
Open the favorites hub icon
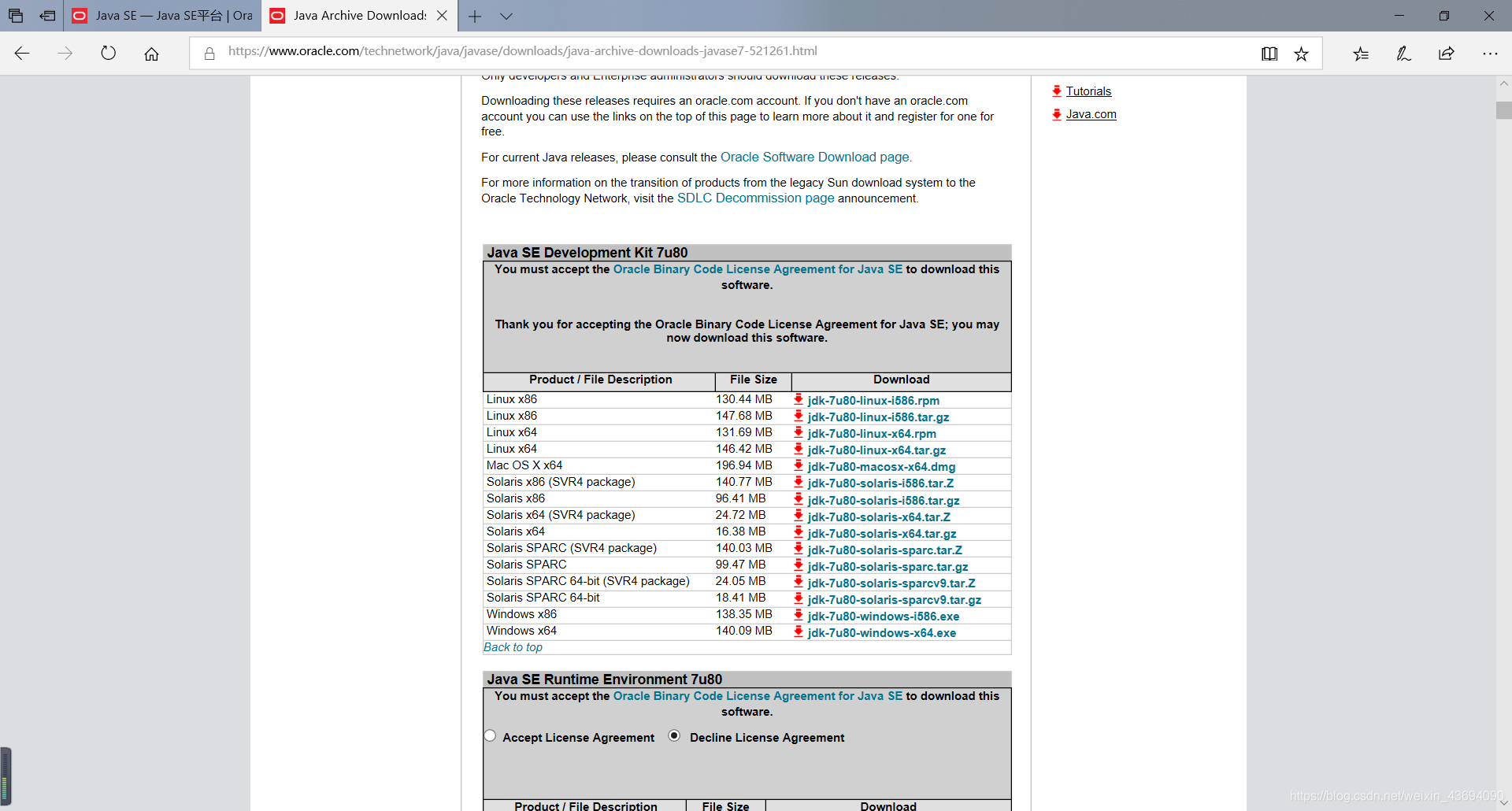coord(1361,54)
